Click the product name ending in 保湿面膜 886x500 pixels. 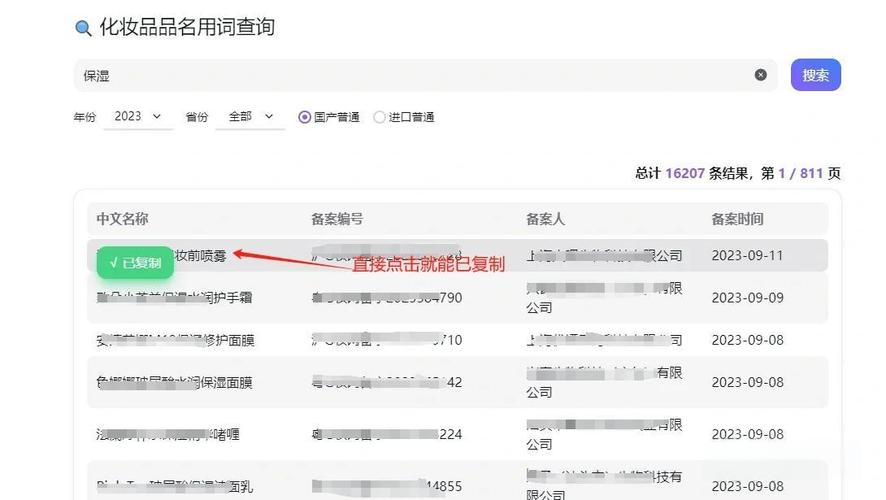coord(175,382)
